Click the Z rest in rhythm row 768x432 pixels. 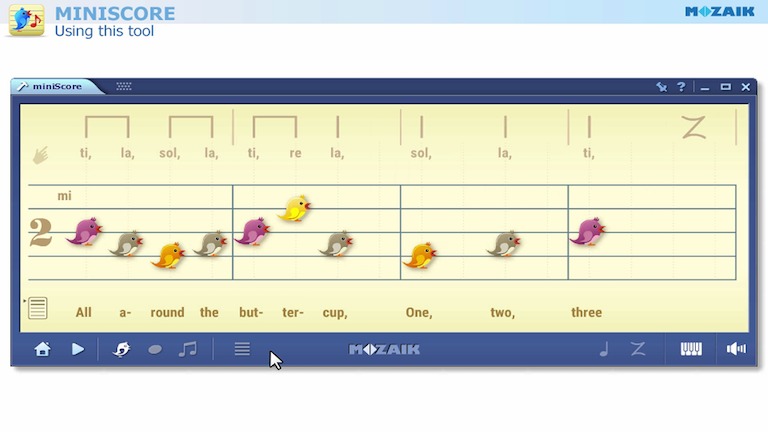point(693,127)
